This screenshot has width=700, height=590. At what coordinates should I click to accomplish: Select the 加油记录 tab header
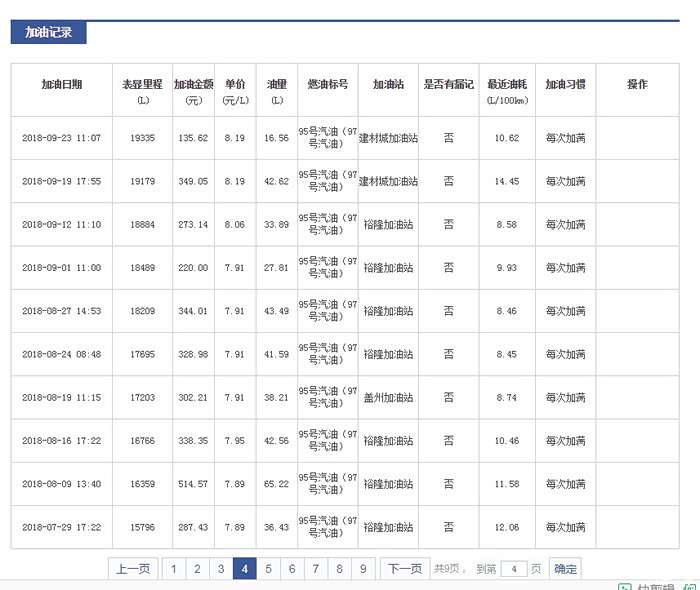[x=48, y=32]
